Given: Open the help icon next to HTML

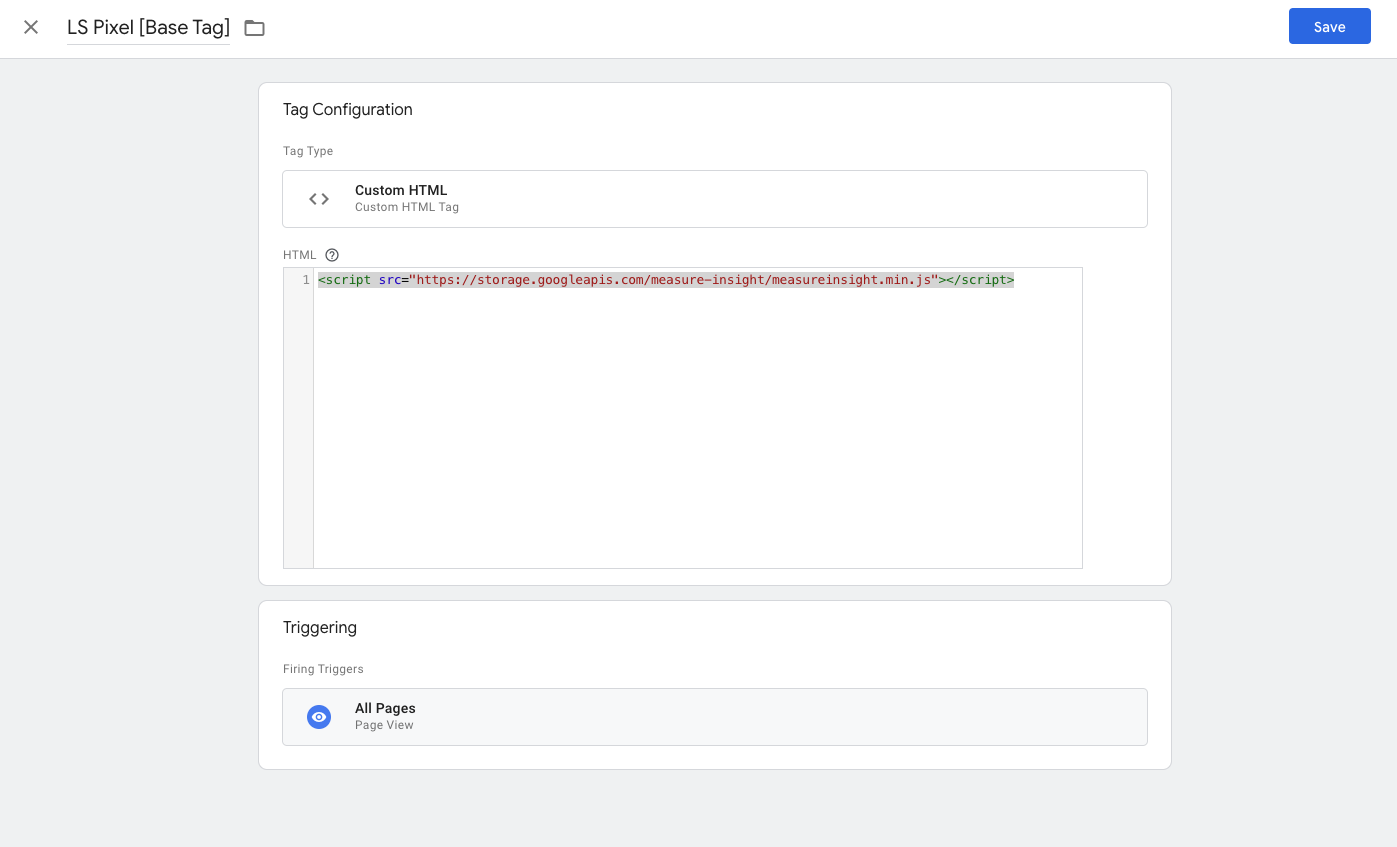Looking at the screenshot, I should click(332, 255).
